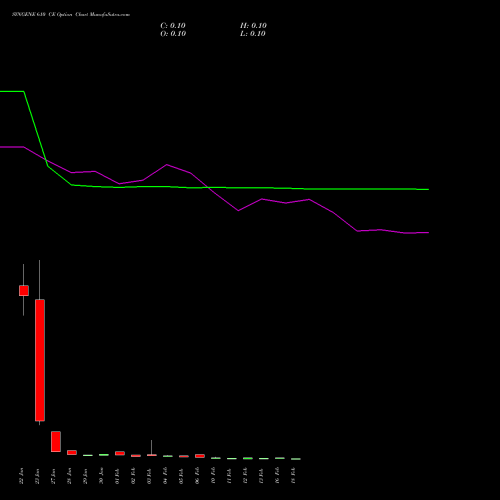Click the low value L: 0.10

pos(253,34)
